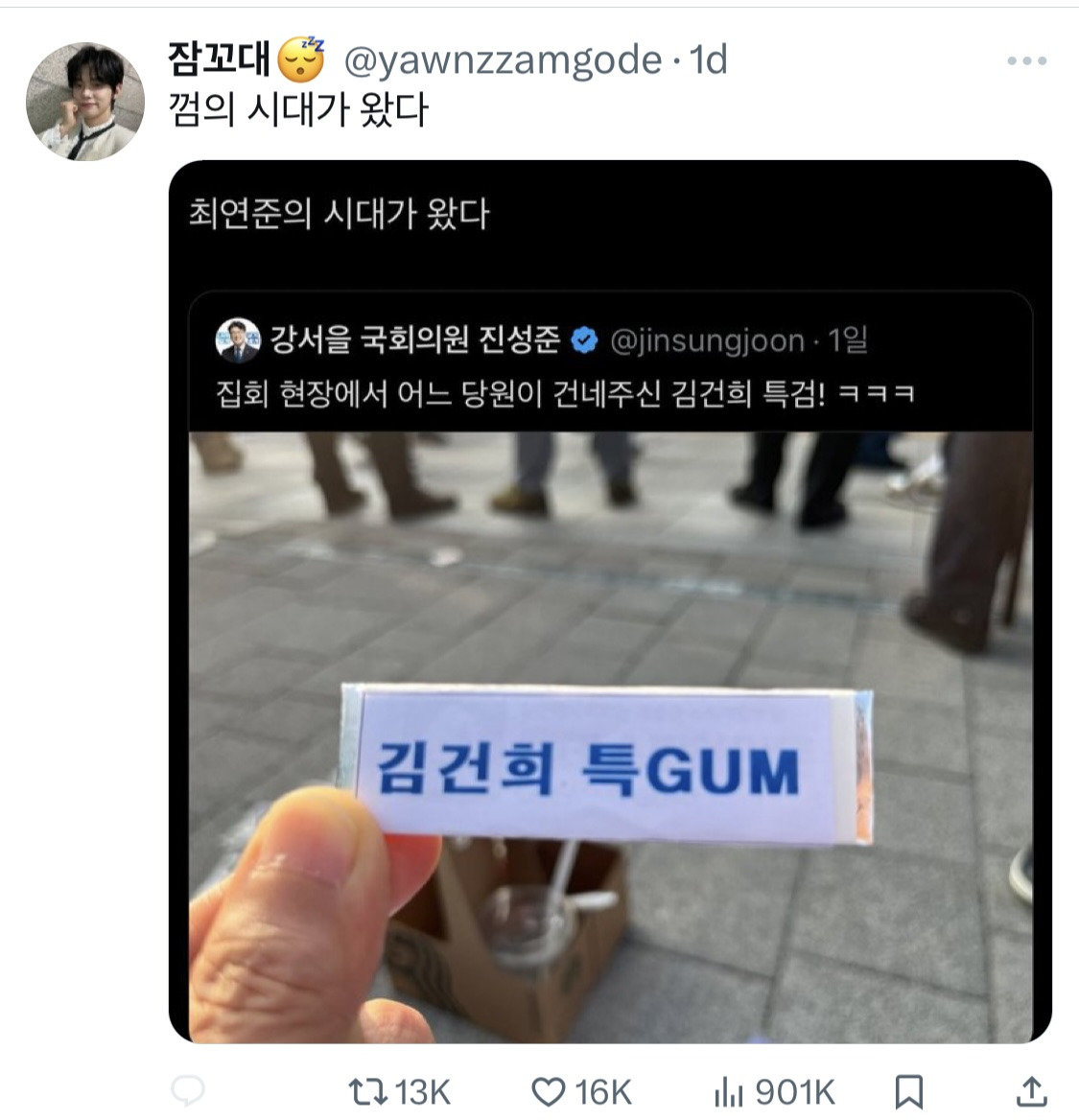1079x1120 pixels.
Task: Select the 최연준의 시대가 왔다 caption text
Action: tap(340, 213)
